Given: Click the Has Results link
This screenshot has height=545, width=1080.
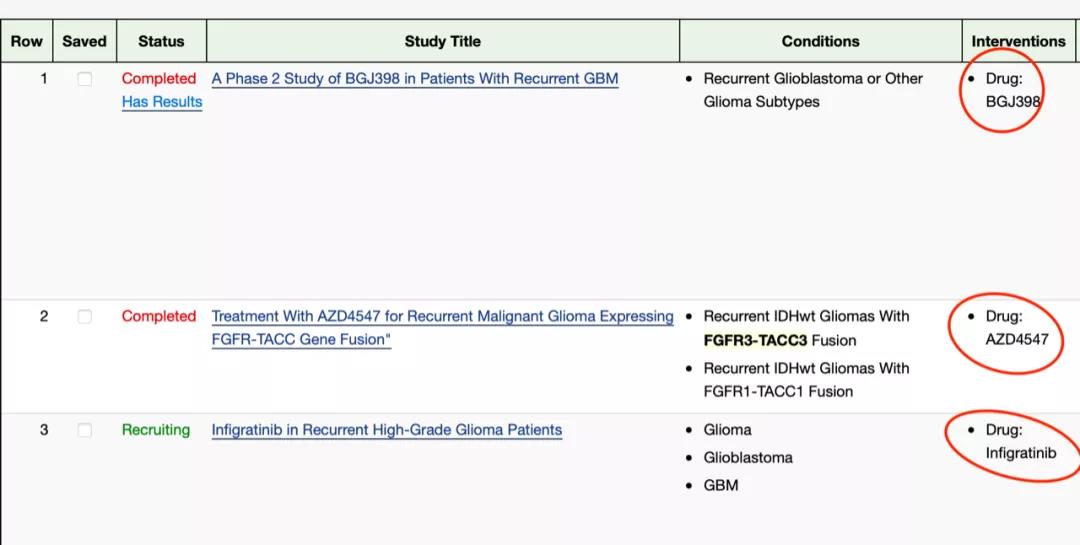Looking at the screenshot, I should point(162,102).
